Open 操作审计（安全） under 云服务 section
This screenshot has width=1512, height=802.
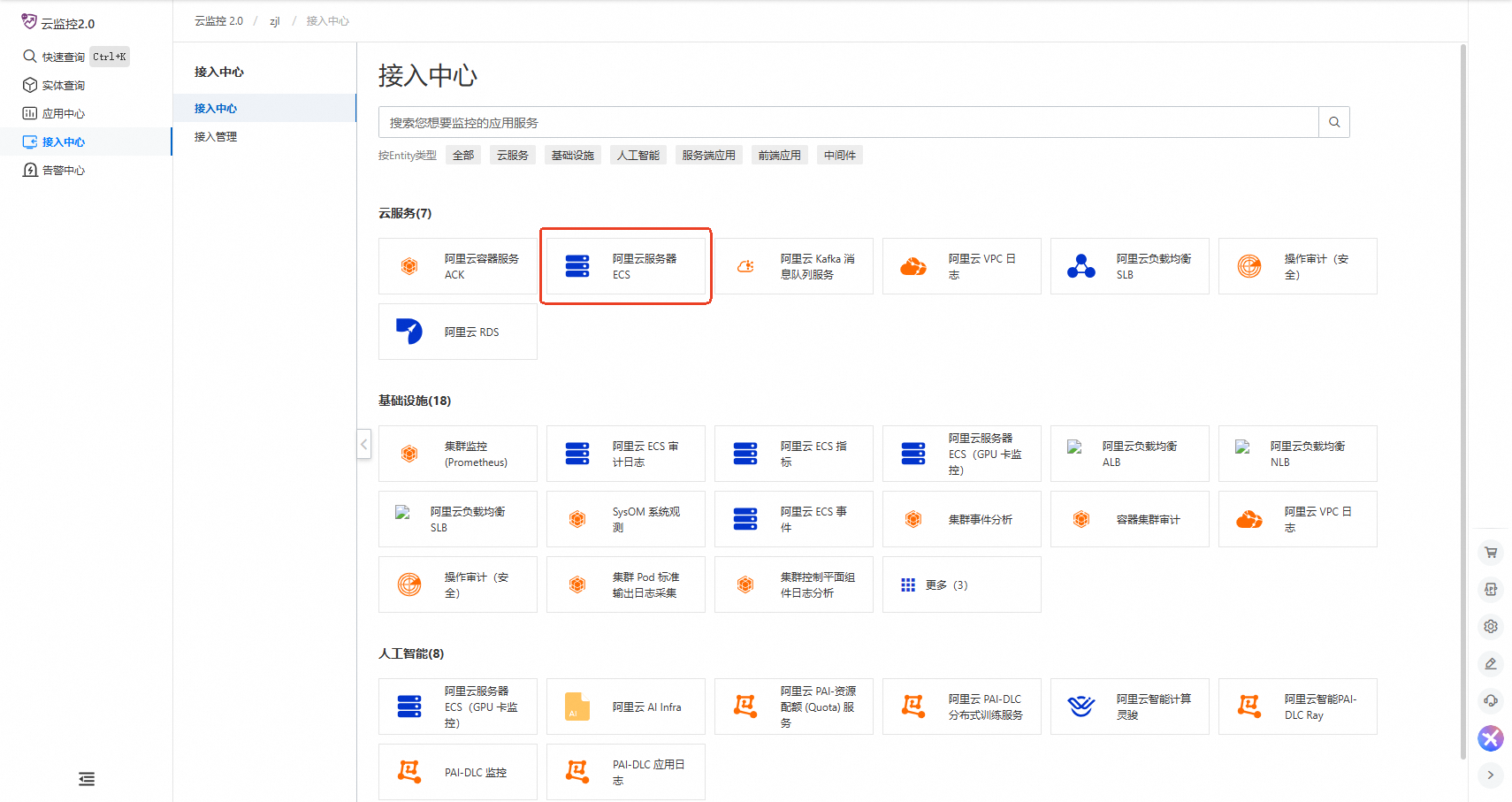click(x=1298, y=266)
